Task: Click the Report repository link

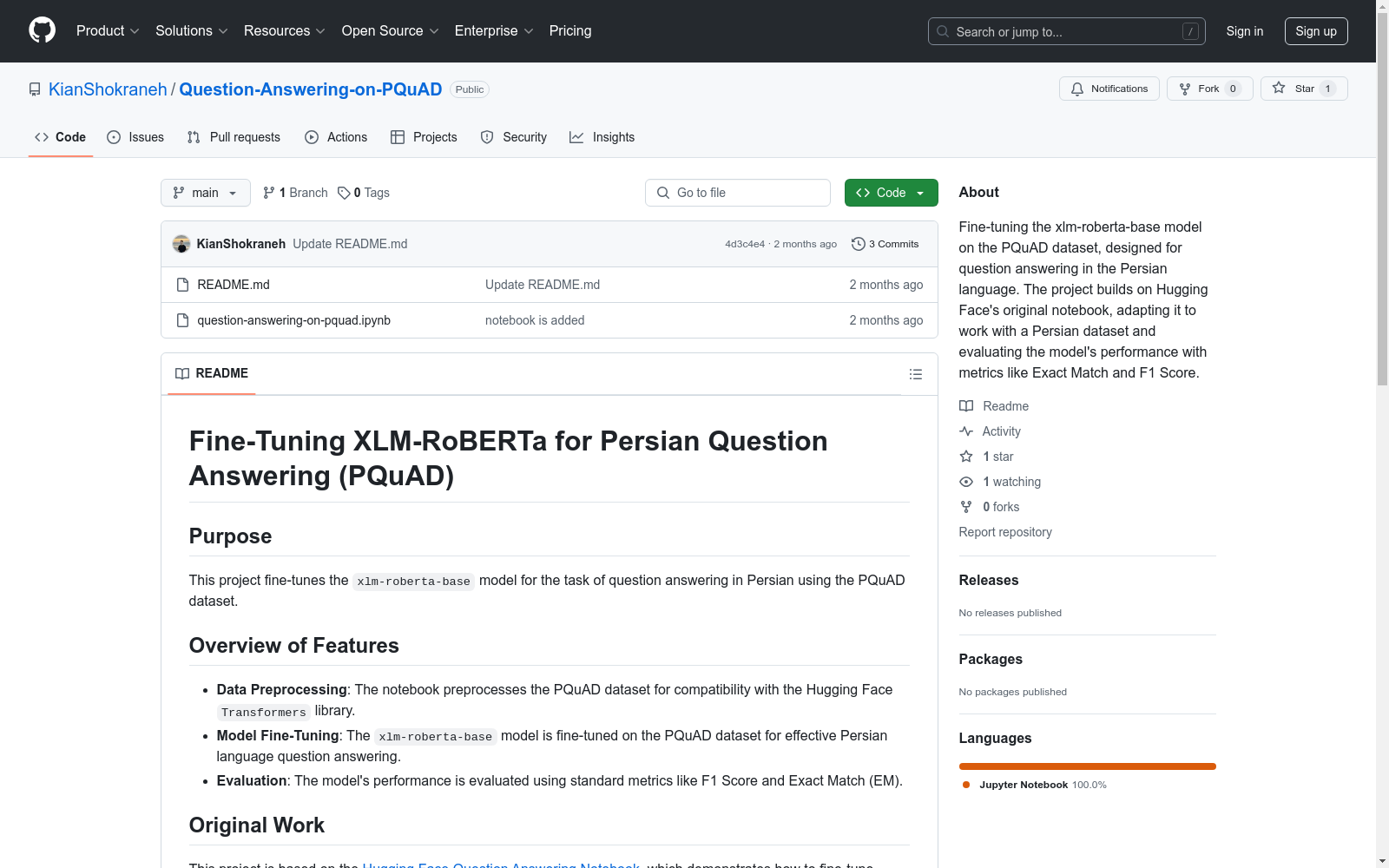Action: point(1005,532)
